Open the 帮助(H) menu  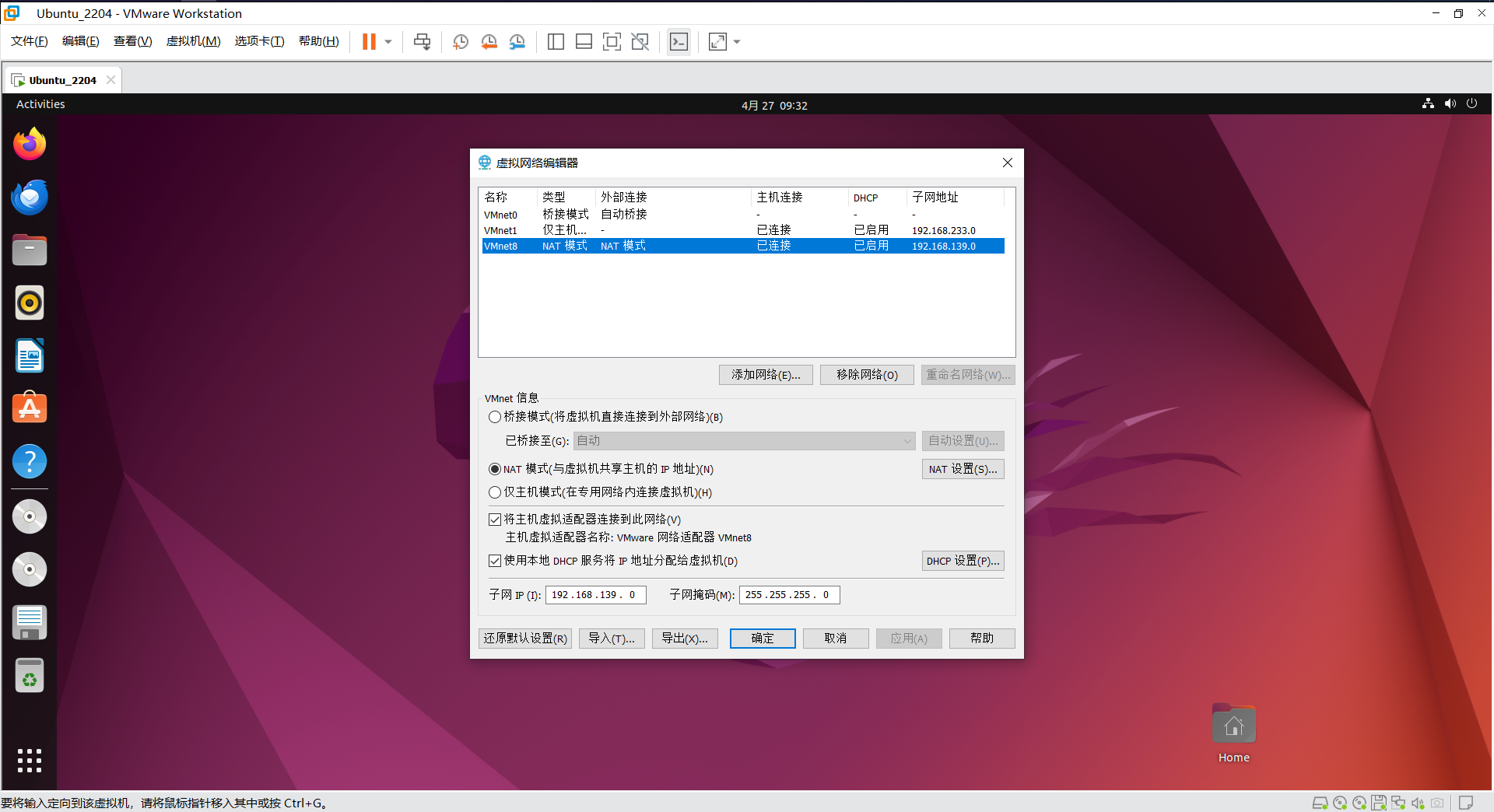tap(319, 41)
